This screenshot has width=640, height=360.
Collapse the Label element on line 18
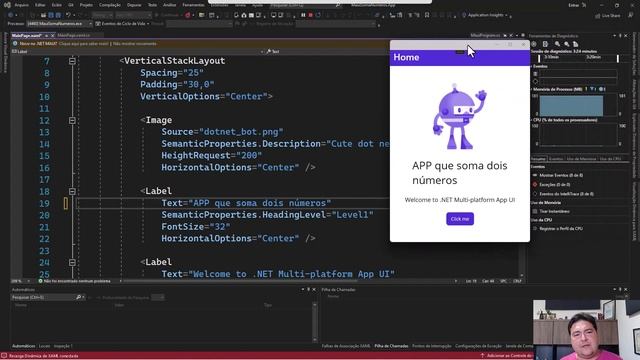pyautogui.click(x=72, y=191)
